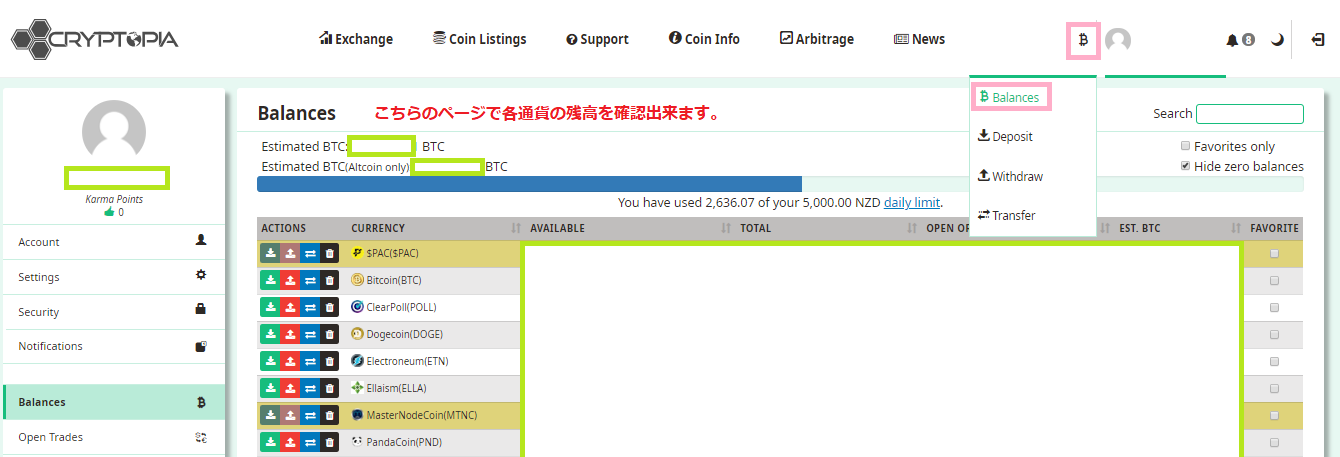
Task: Click the transfer icon for Electroneum(ETN)
Action: click(310, 361)
